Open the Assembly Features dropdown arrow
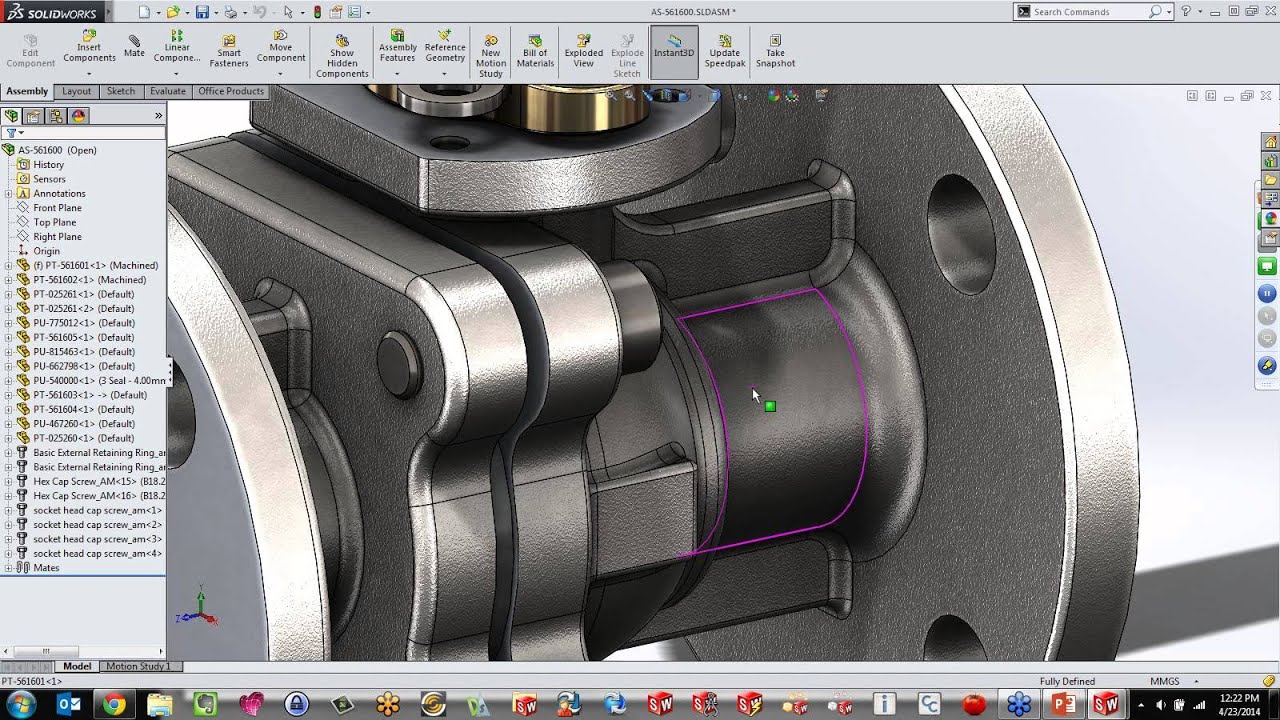 (397, 73)
